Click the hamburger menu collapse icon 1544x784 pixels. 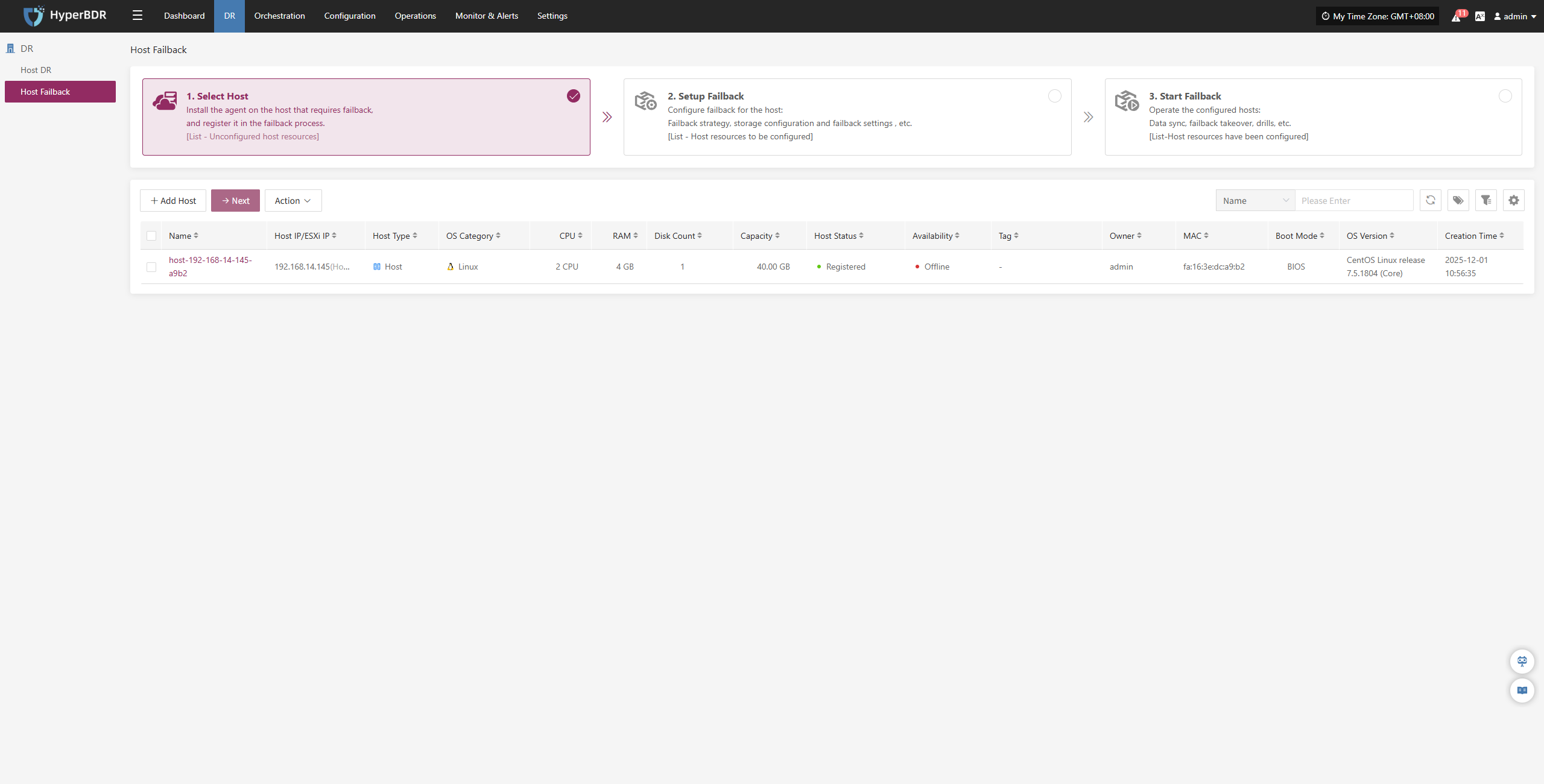(138, 16)
